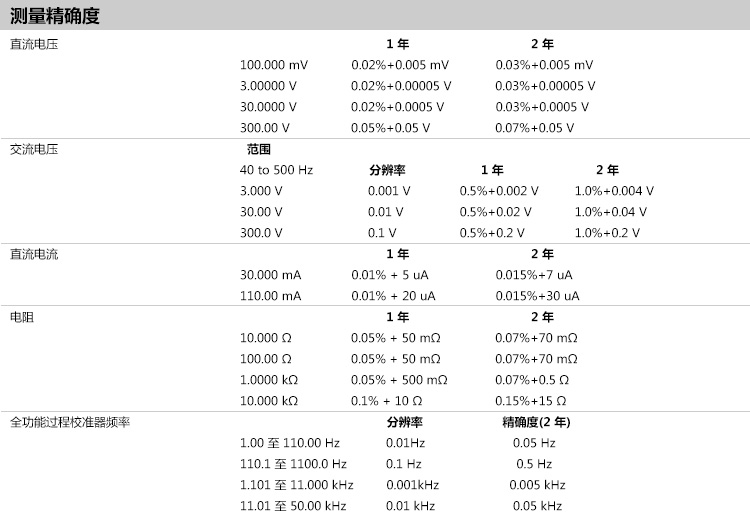Select the 直流电流 section label

(x=34, y=254)
